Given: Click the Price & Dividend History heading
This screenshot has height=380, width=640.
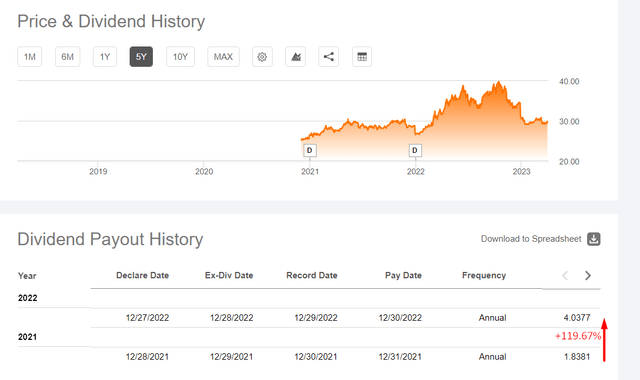Looking at the screenshot, I should pyautogui.click(x=111, y=22).
